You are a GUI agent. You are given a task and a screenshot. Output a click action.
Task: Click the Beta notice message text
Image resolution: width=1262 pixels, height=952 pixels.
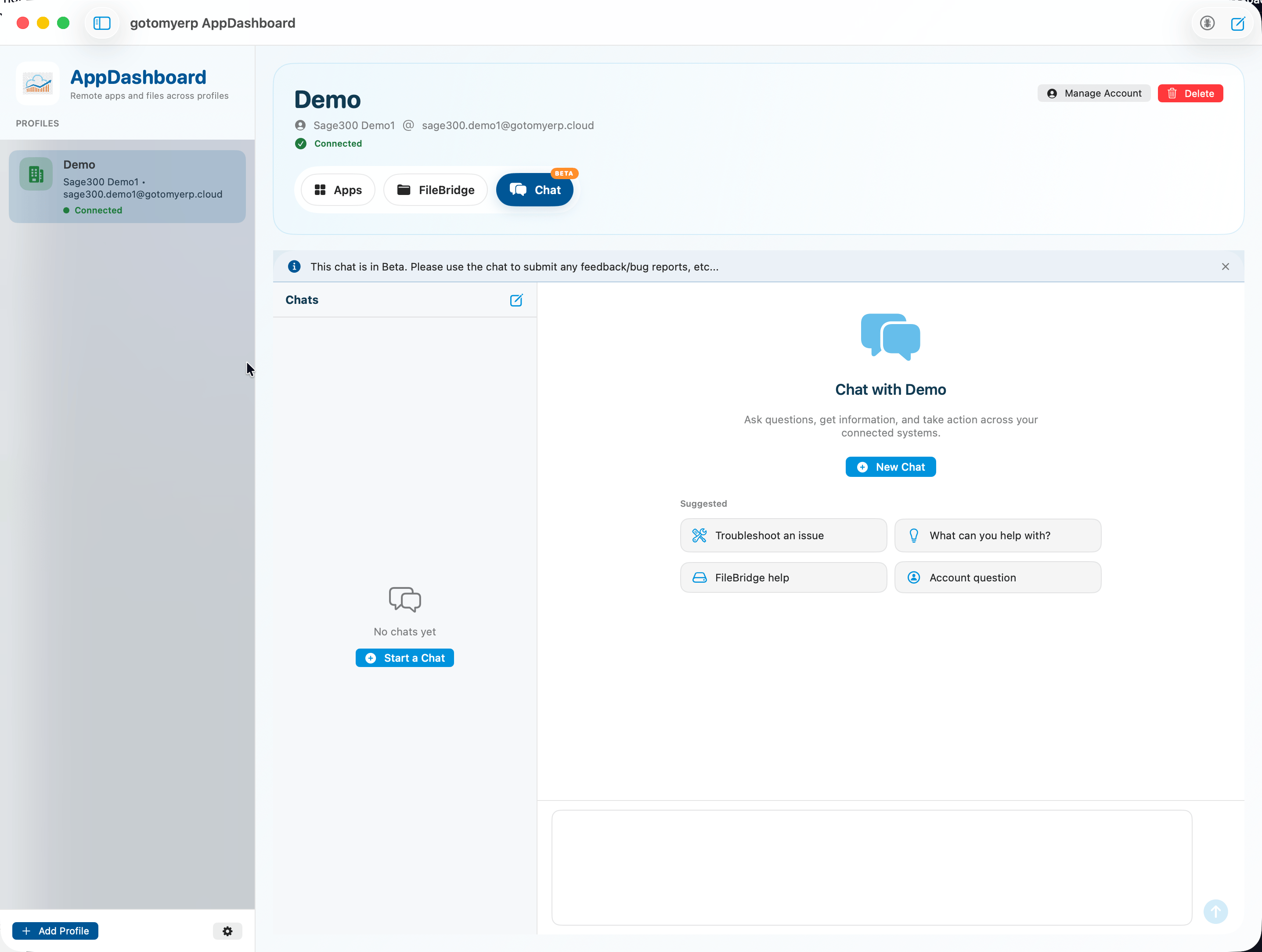515,267
